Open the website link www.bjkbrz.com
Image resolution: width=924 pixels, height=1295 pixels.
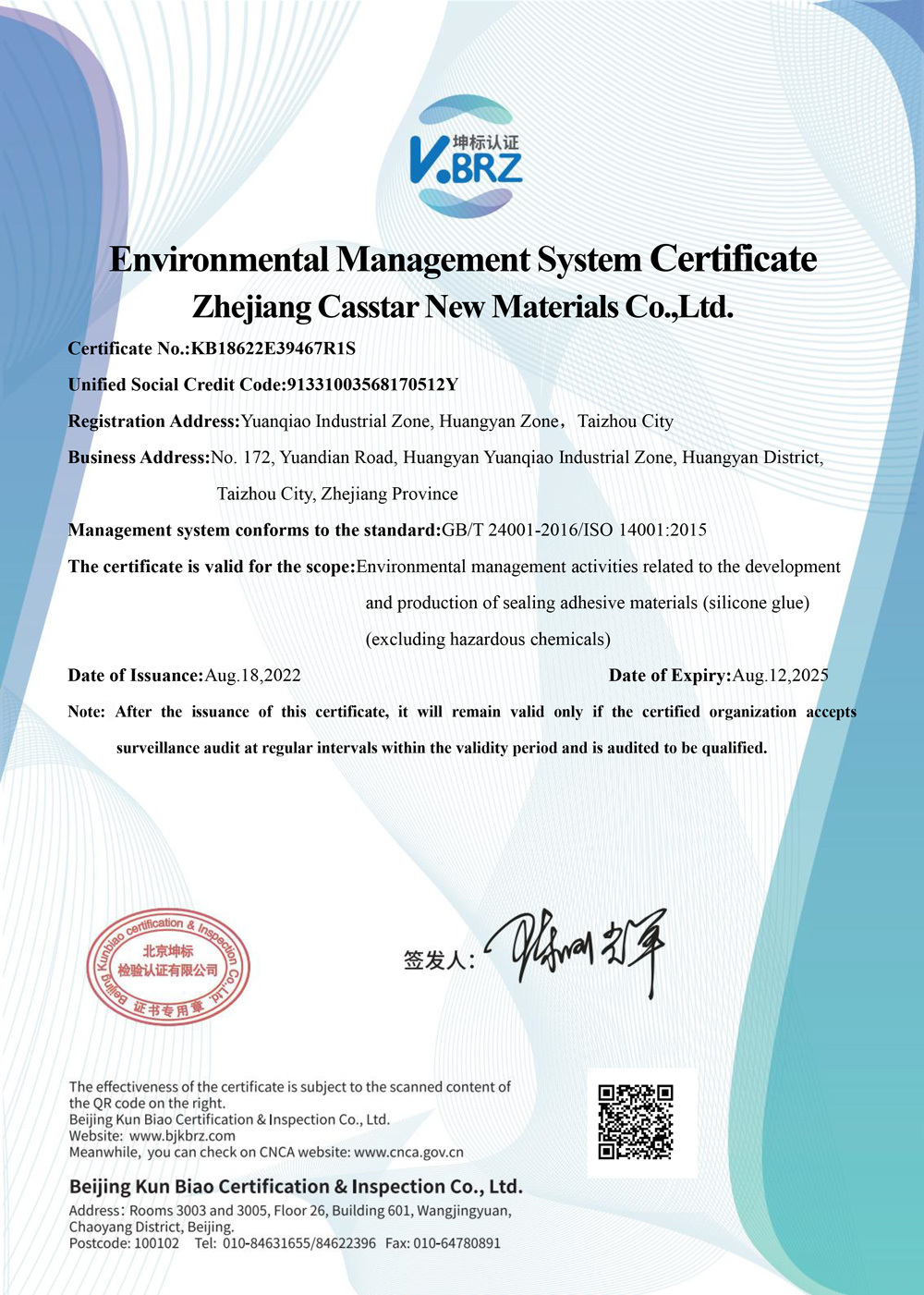coord(182,1136)
